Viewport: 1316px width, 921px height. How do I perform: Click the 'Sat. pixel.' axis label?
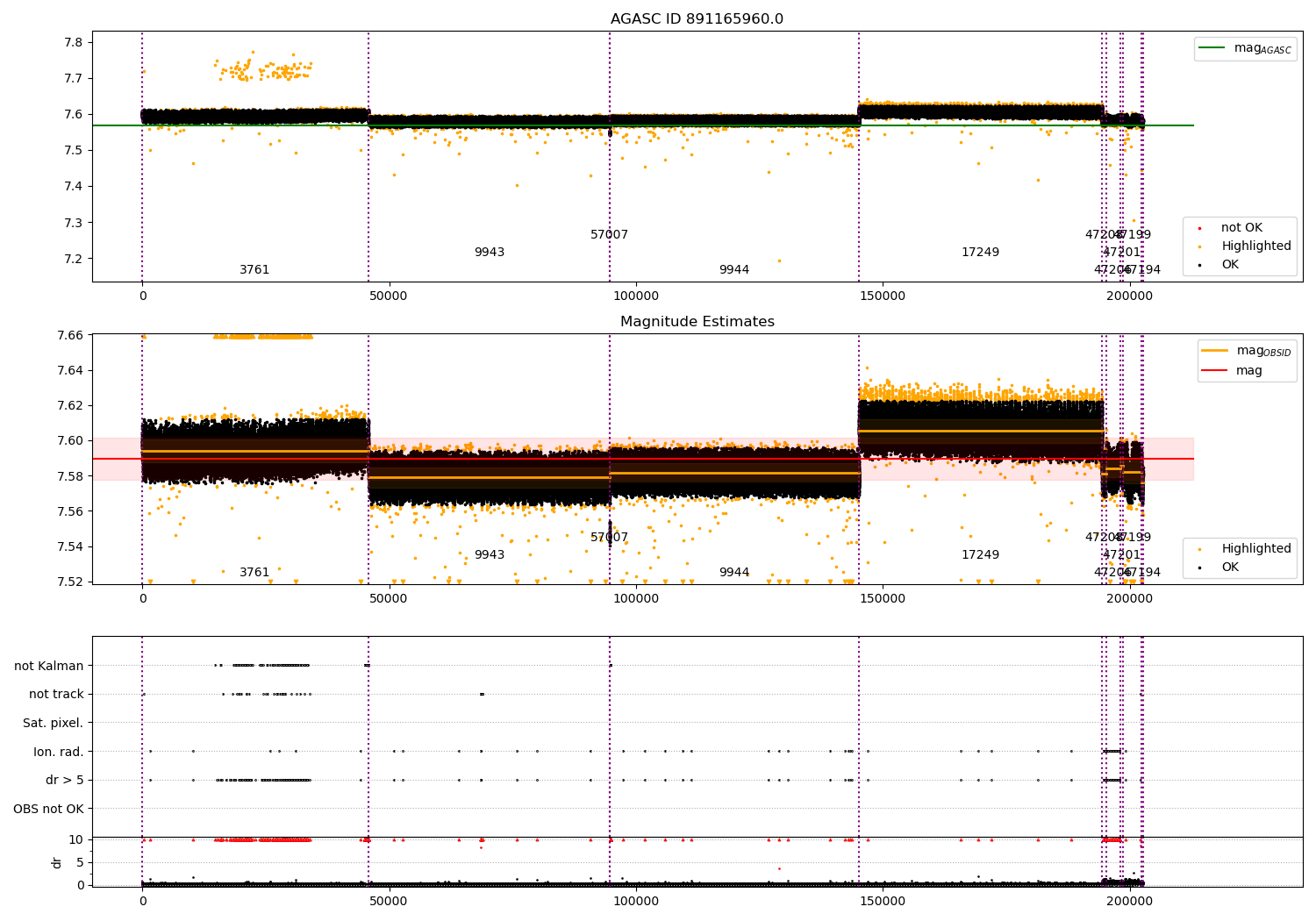point(54,724)
